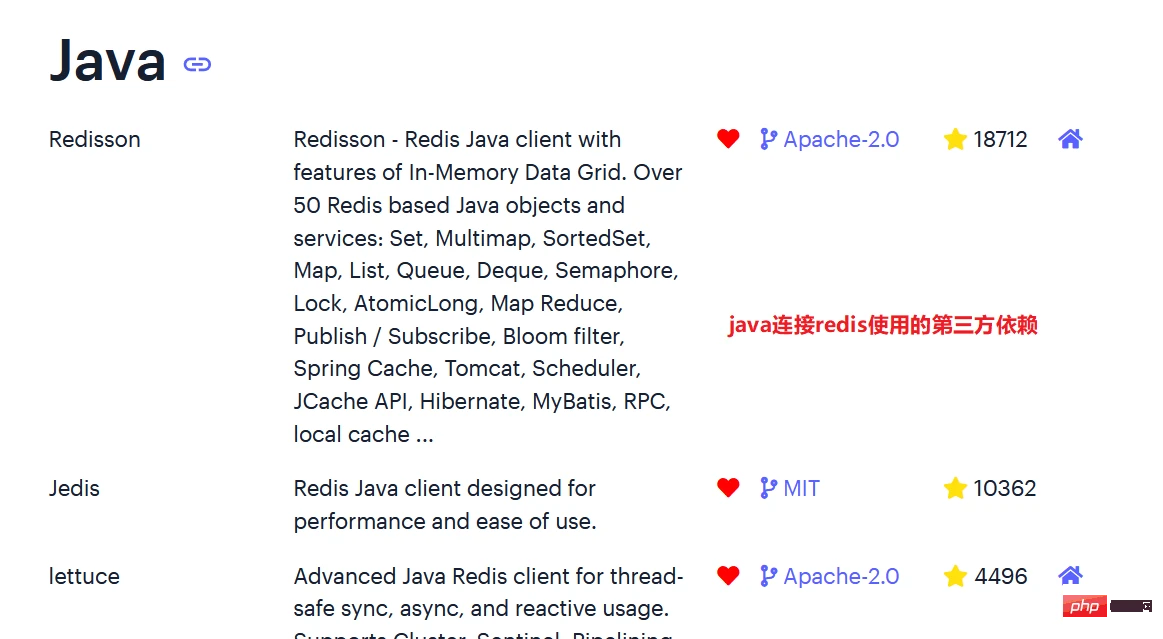Click the star icon next to lettuce
This screenshot has height=639, width=1163.
click(955, 576)
